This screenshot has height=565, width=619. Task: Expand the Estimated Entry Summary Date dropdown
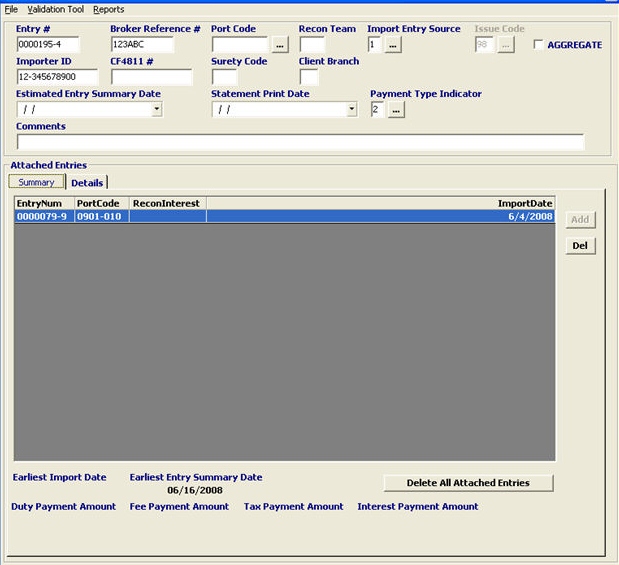[157, 110]
